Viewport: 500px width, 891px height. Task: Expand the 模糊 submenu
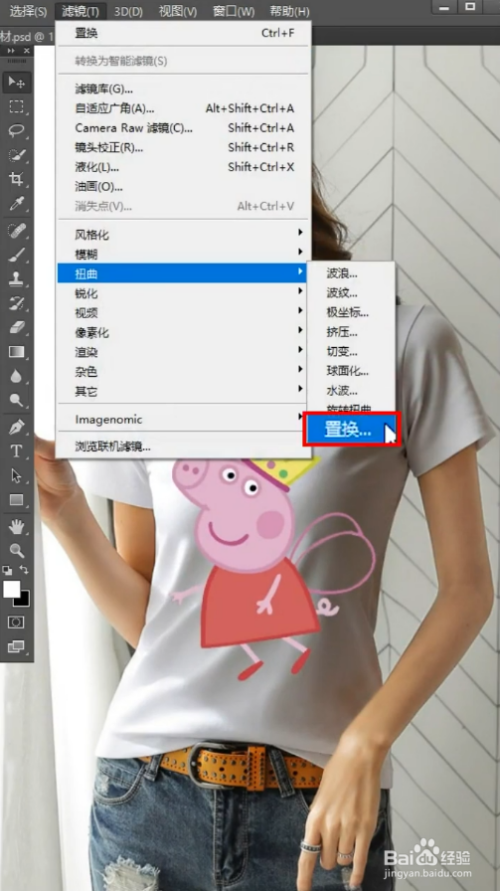pyautogui.click(x=182, y=255)
